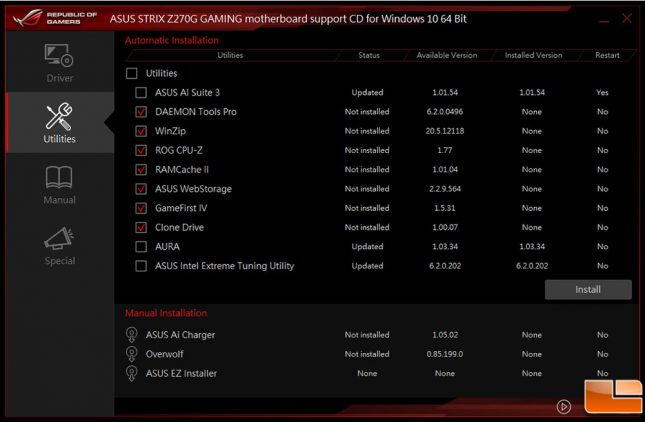Select the Overwolf entry name
This screenshot has width=645, height=422.
(x=164, y=354)
